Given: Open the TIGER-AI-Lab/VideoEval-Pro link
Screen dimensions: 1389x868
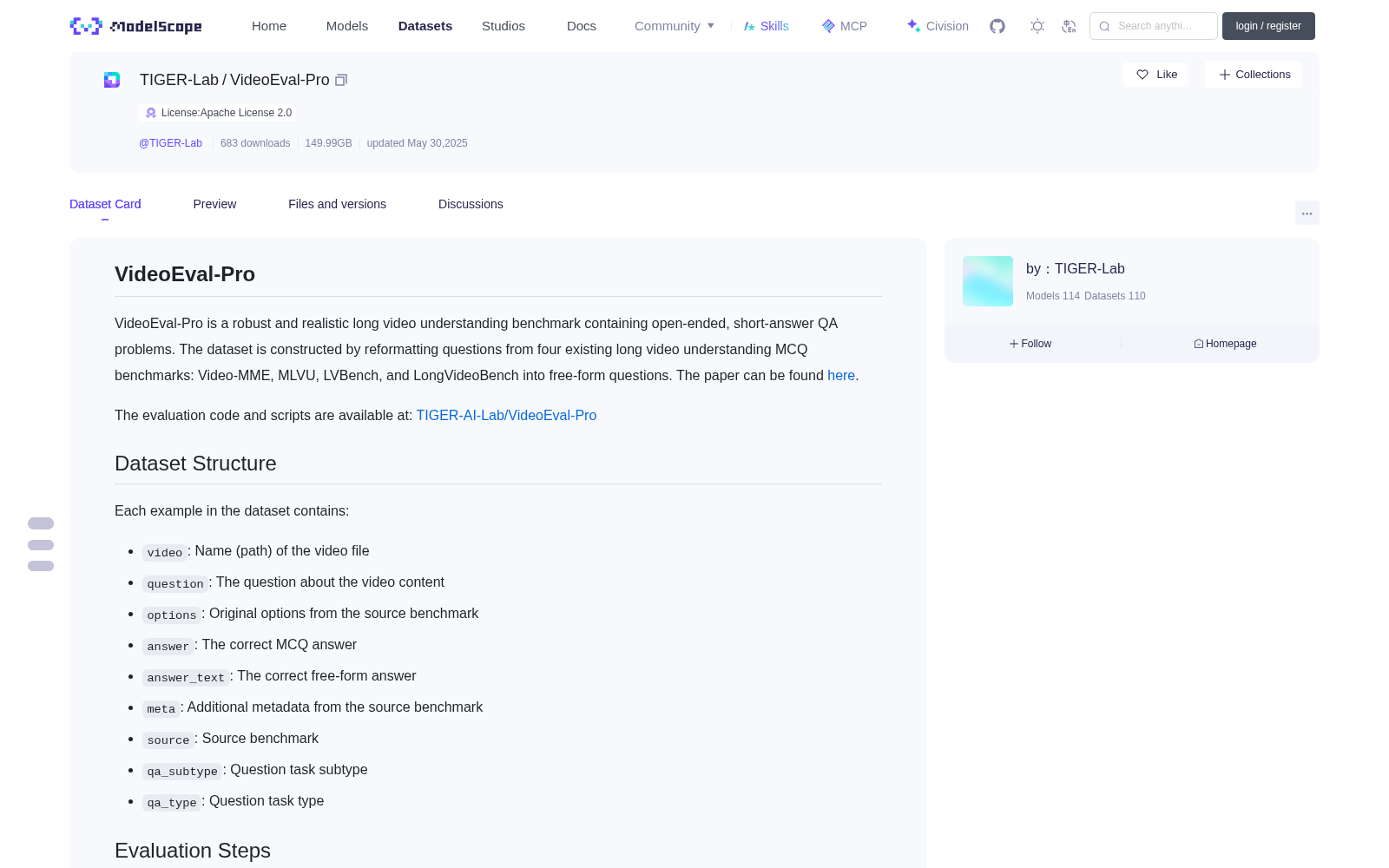Looking at the screenshot, I should [x=506, y=415].
